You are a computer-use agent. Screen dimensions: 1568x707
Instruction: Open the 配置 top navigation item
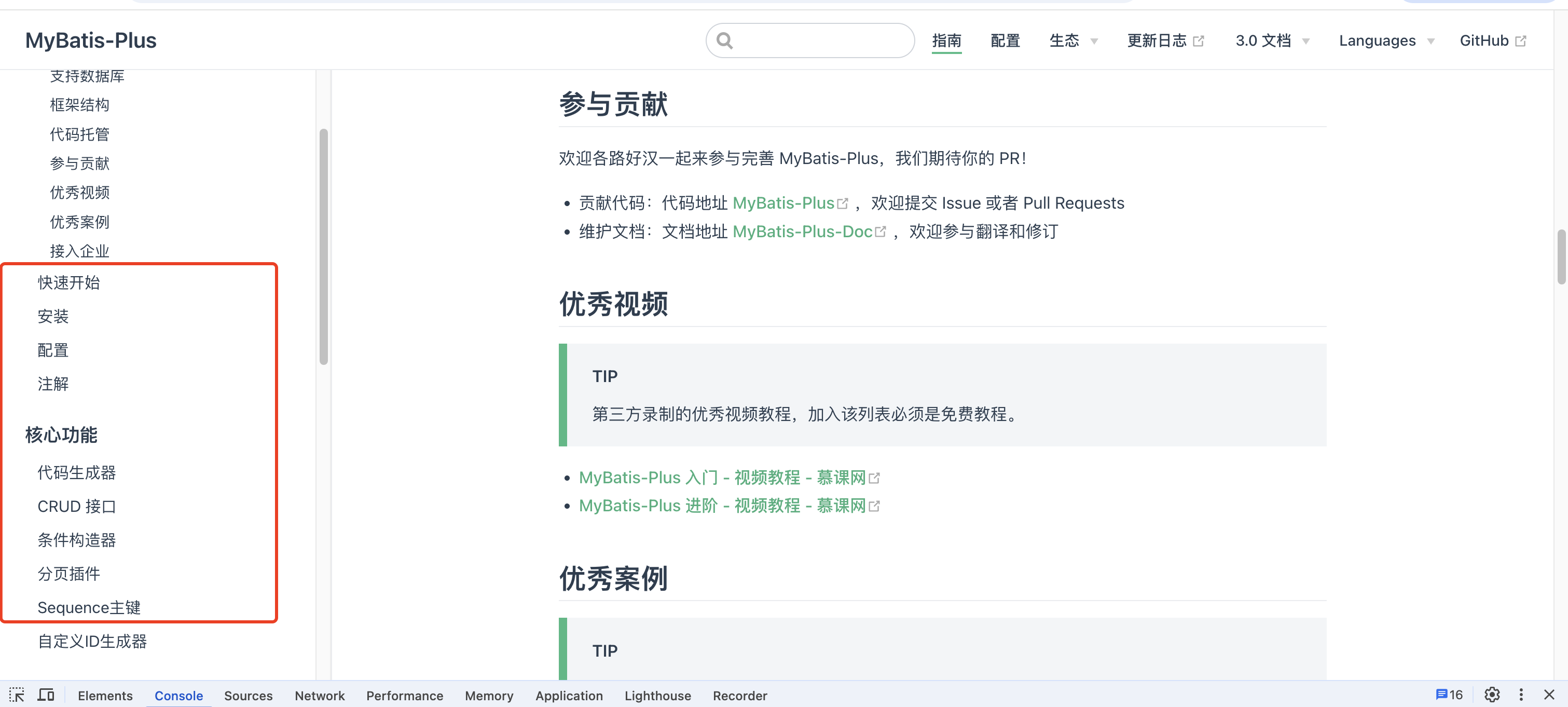1005,41
